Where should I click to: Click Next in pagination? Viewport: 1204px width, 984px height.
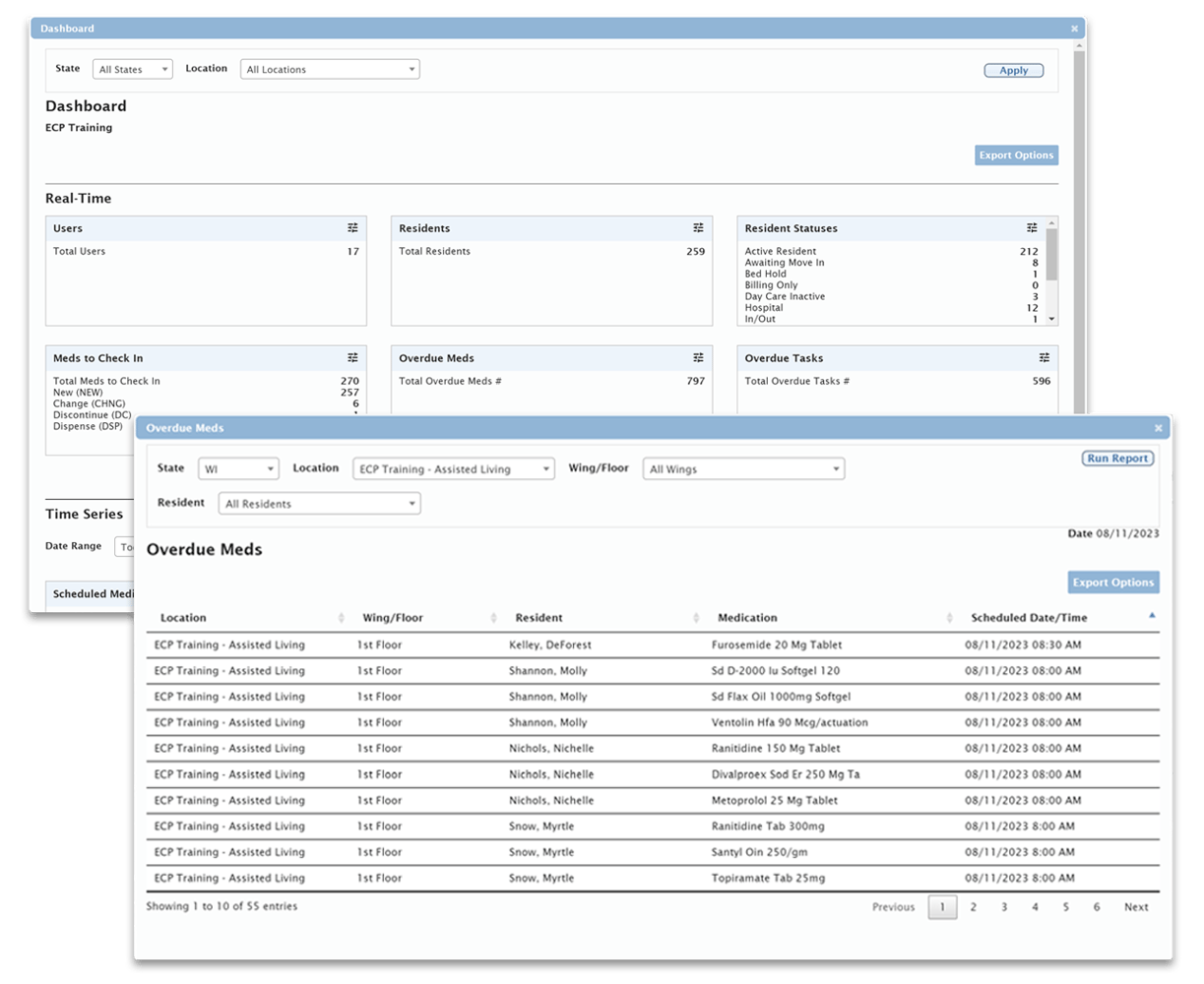(1135, 907)
